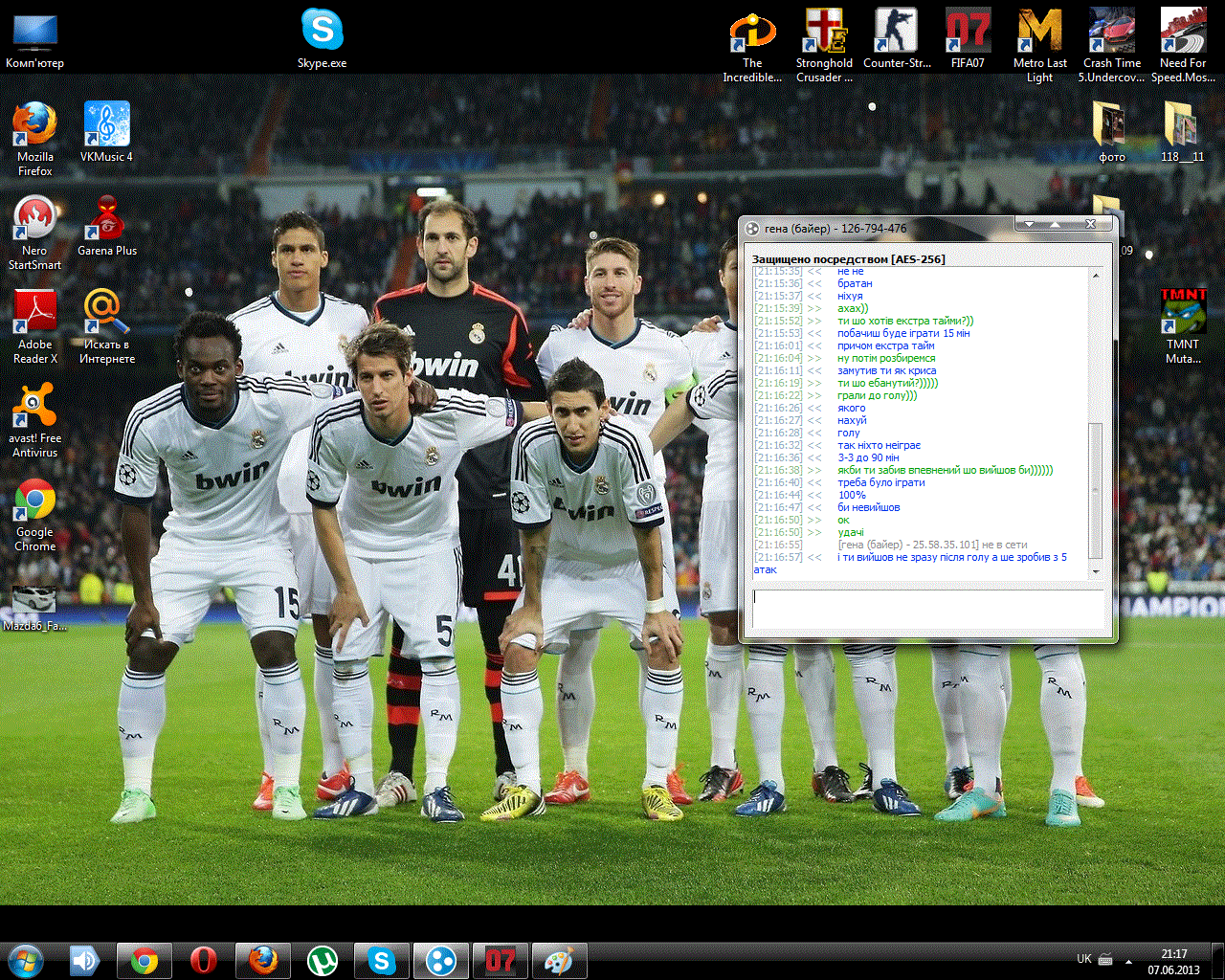Click the chat message input field
This screenshot has width=1225, height=980.
point(927,609)
